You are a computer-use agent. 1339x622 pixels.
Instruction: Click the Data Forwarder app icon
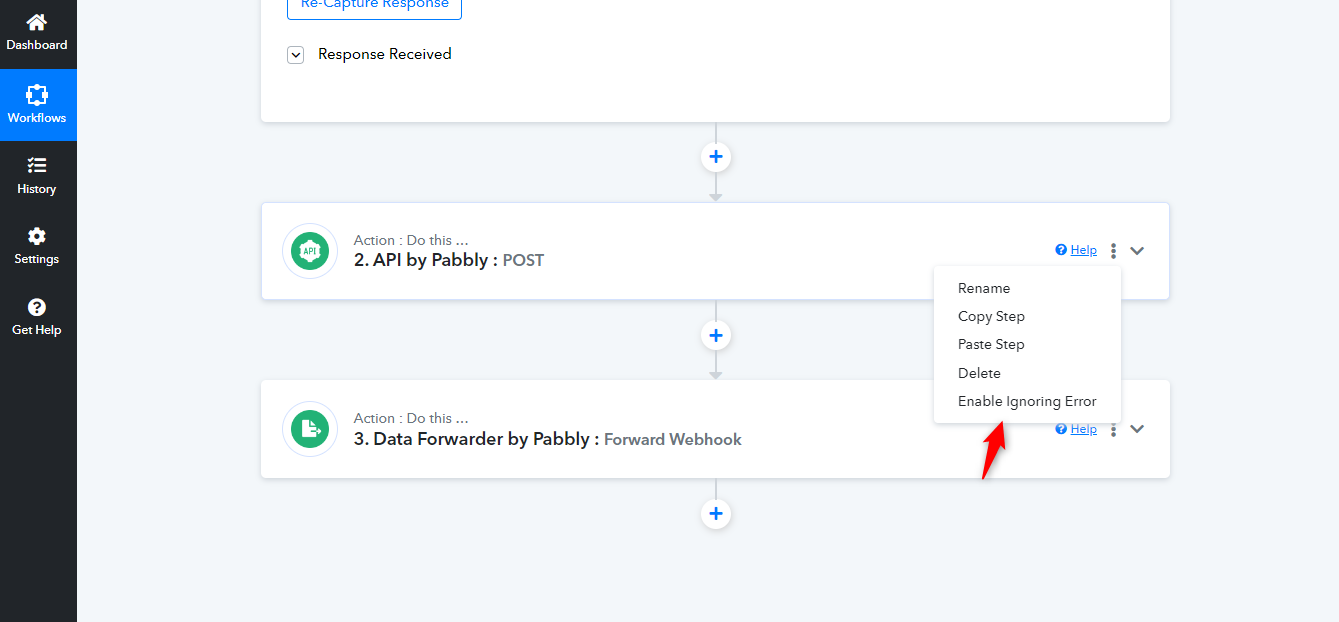pyautogui.click(x=310, y=429)
